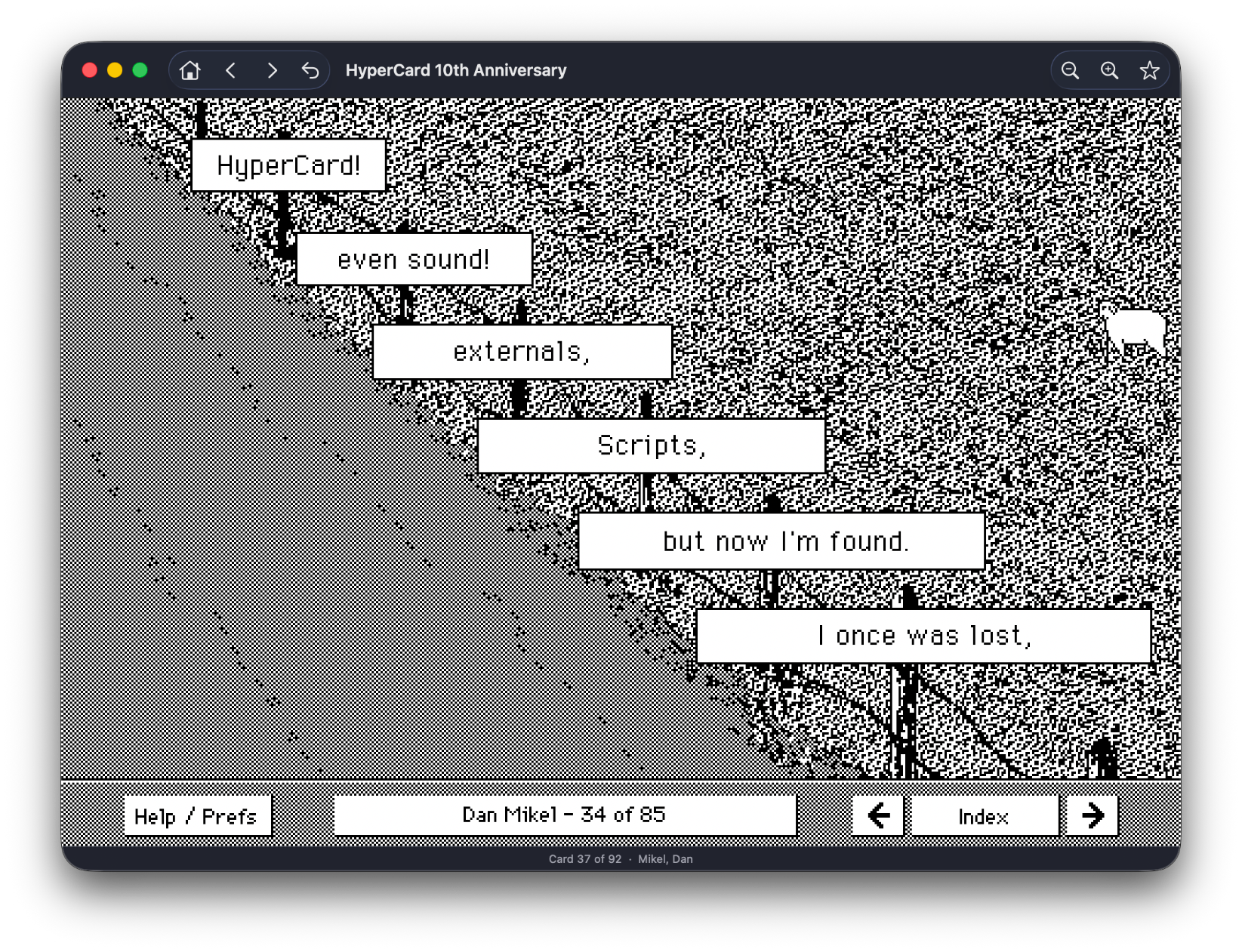Click the 'Card 37 of 92 · Mikel, Dan' status text
1242x952 pixels.
pos(621,859)
